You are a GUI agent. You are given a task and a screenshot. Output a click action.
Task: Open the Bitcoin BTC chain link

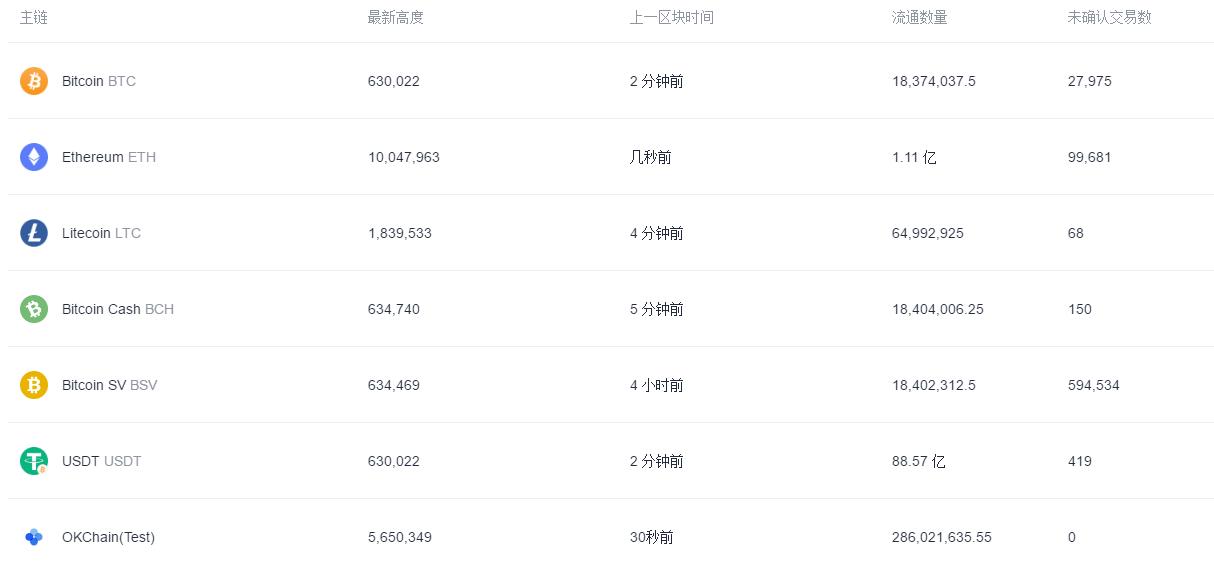[x=99, y=81]
